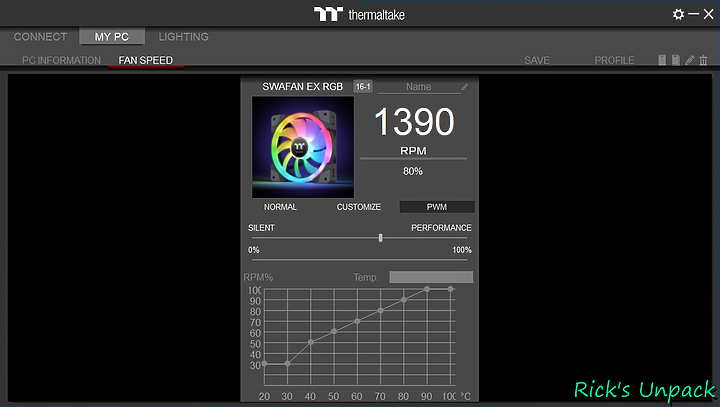Click fan curve point at 50°C
This screenshot has width=720, height=407.
(x=334, y=331)
